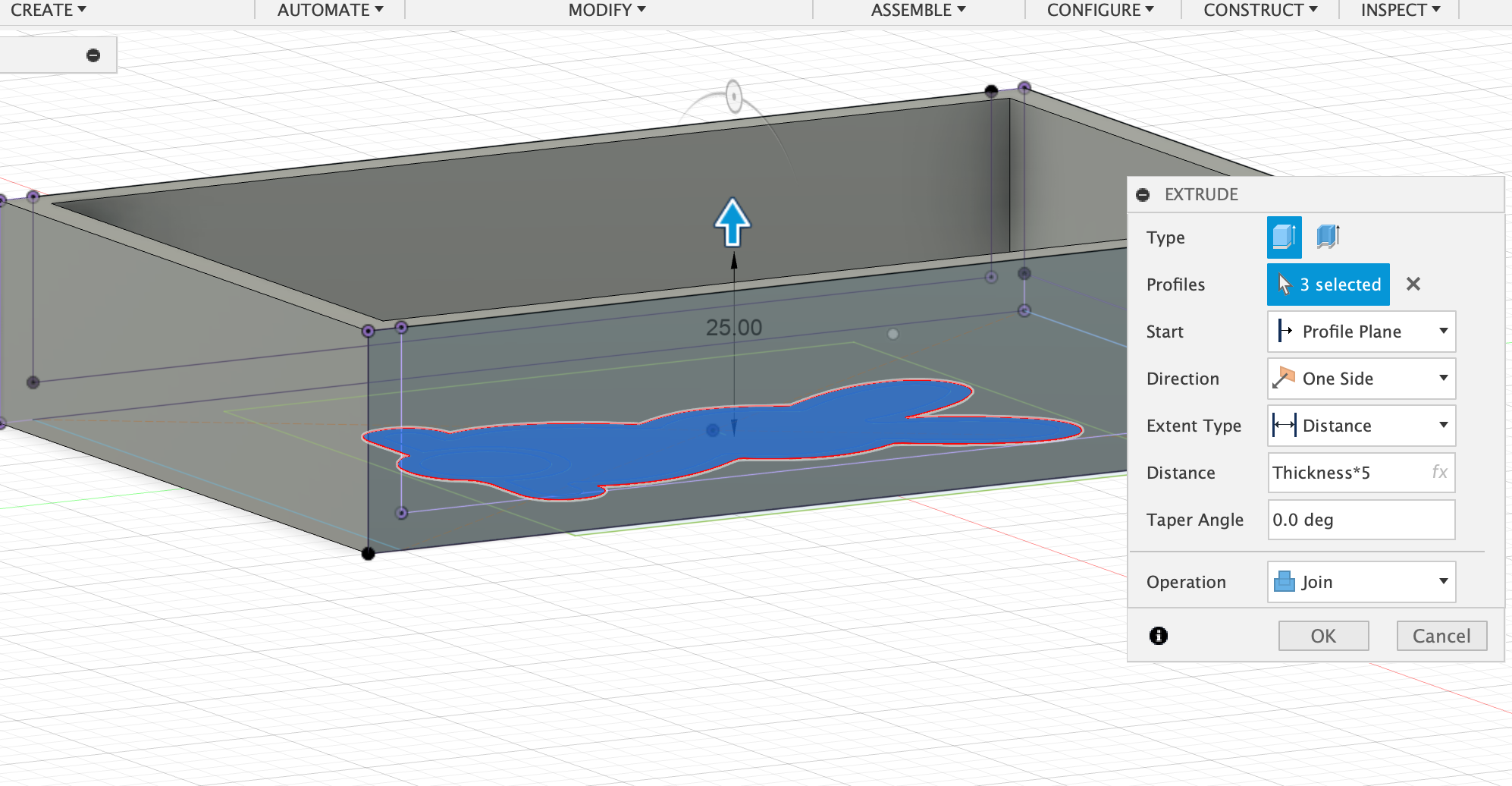
Task: Click the Taper Angle input field
Action: [x=1361, y=520]
